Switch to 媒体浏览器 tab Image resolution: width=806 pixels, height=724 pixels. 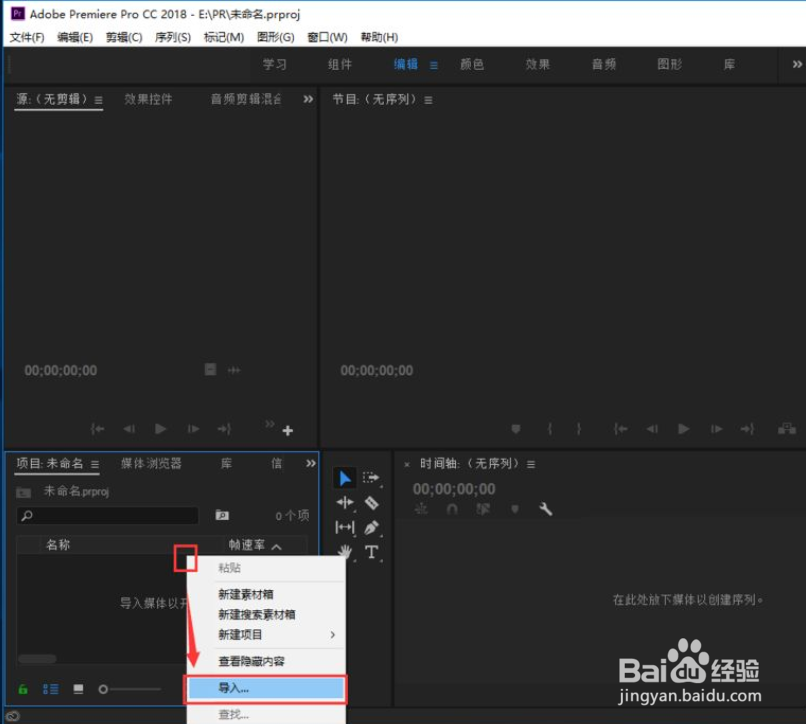click(x=151, y=463)
